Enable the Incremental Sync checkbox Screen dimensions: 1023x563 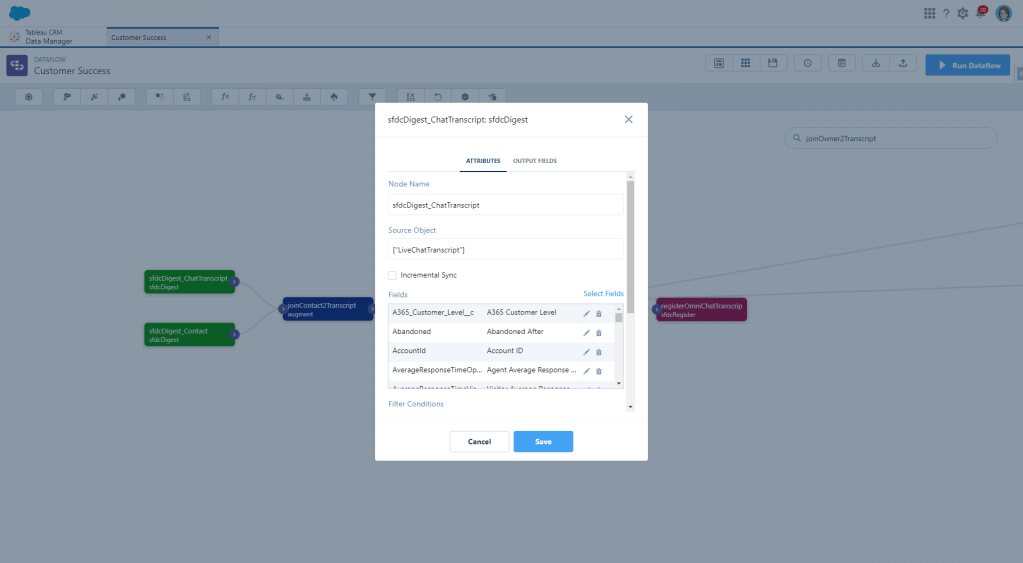coord(392,275)
